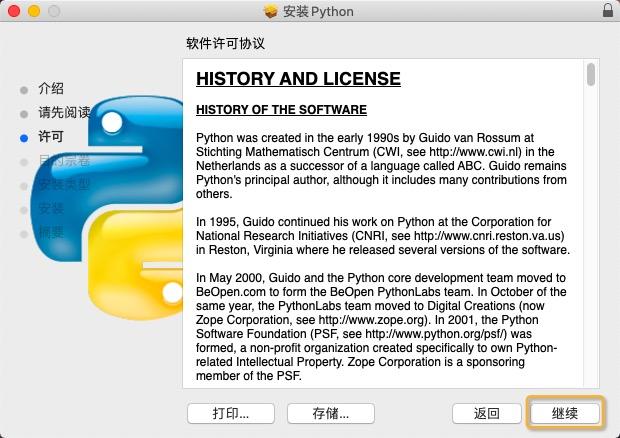Click the gray bullet beside 请先阅读

click(24, 114)
